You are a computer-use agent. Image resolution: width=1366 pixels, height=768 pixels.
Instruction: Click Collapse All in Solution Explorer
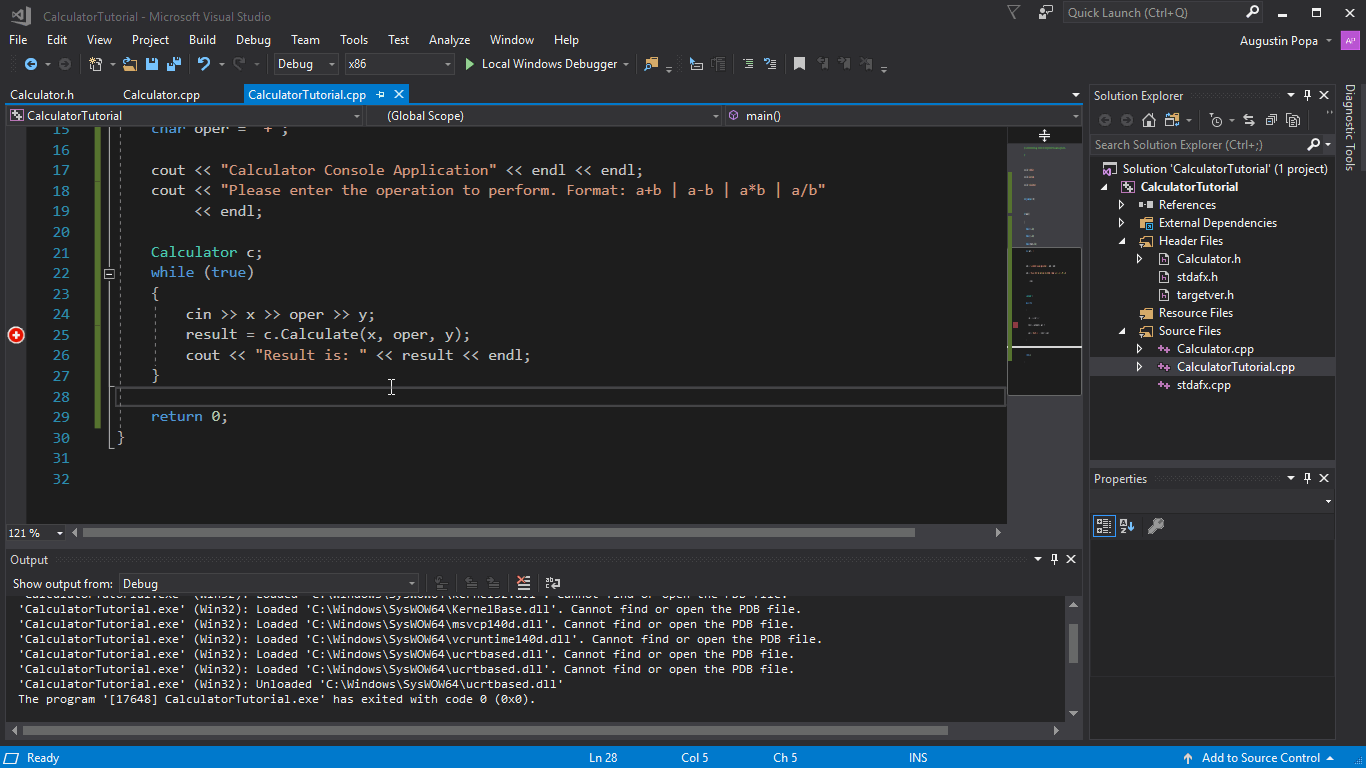[x=1272, y=119]
